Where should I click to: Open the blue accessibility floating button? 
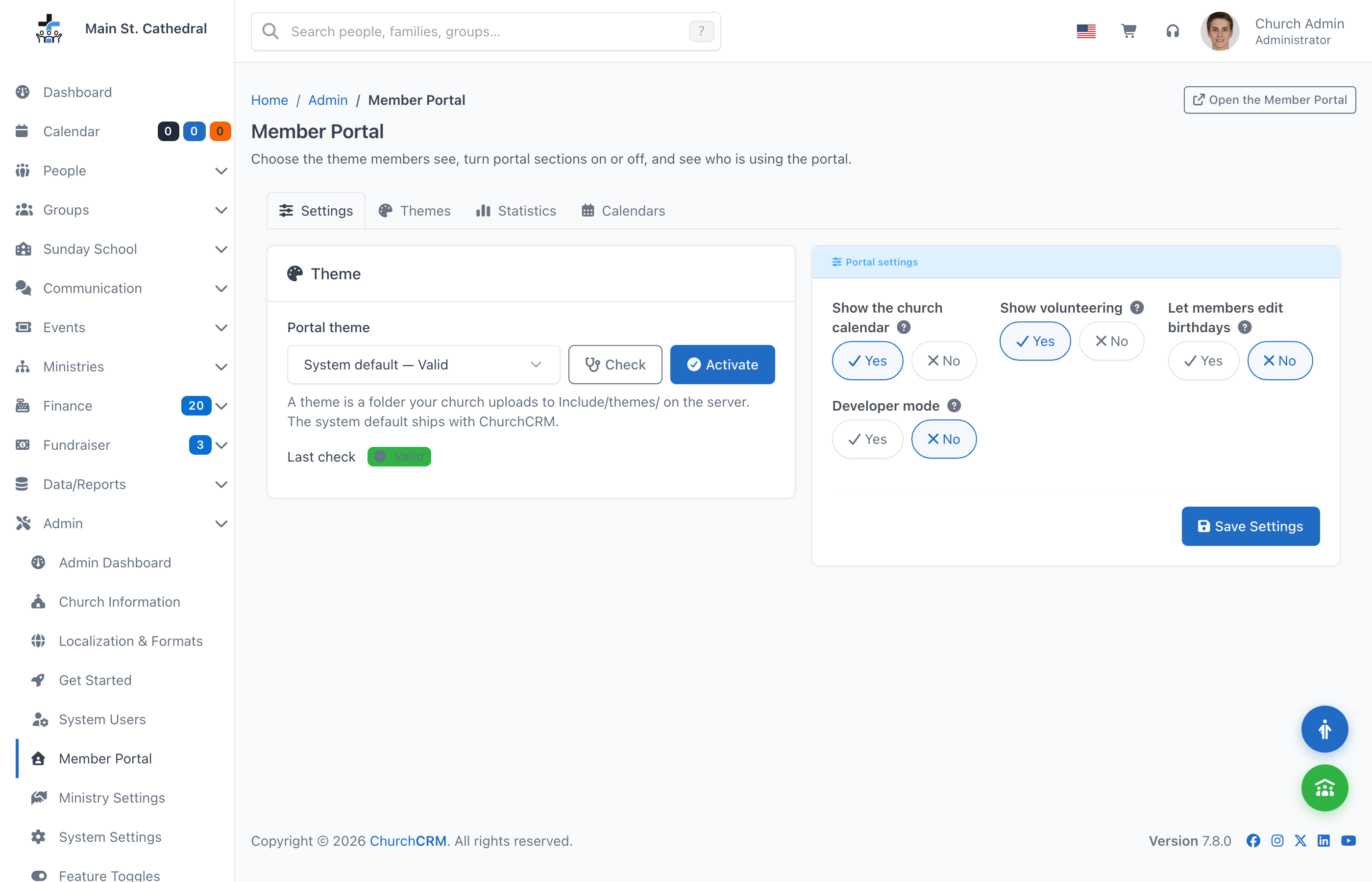1324,729
